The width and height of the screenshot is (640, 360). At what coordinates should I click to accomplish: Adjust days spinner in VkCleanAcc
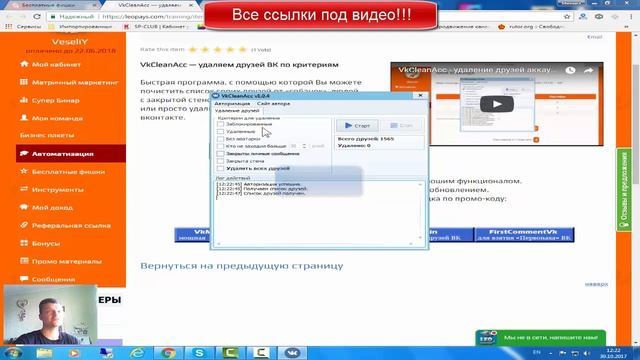point(304,146)
